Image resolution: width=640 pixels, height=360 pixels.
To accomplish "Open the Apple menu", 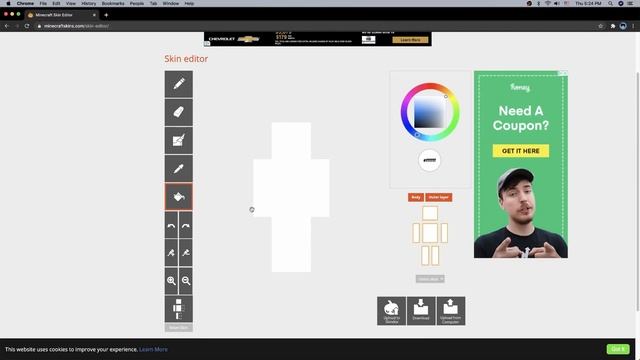I will pyautogui.click(x=8, y=3).
